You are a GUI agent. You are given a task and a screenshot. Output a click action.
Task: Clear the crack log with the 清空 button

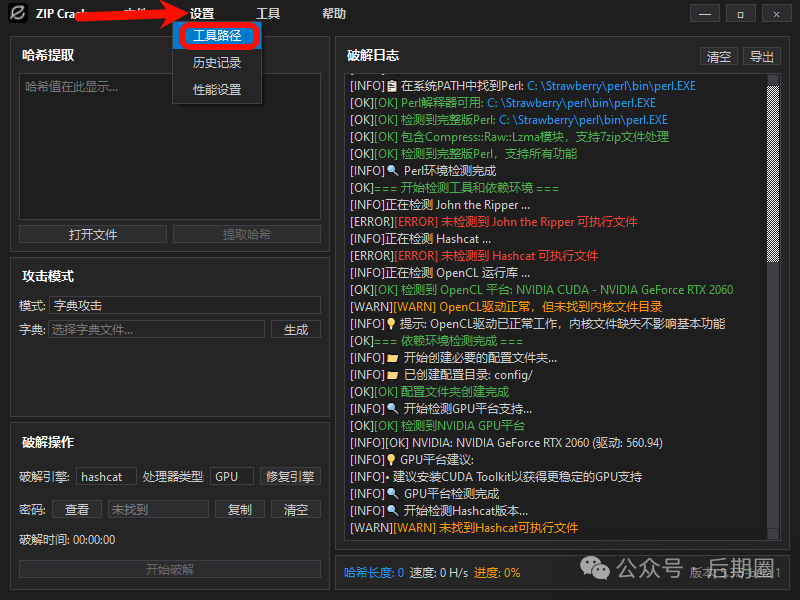click(x=718, y=56)
